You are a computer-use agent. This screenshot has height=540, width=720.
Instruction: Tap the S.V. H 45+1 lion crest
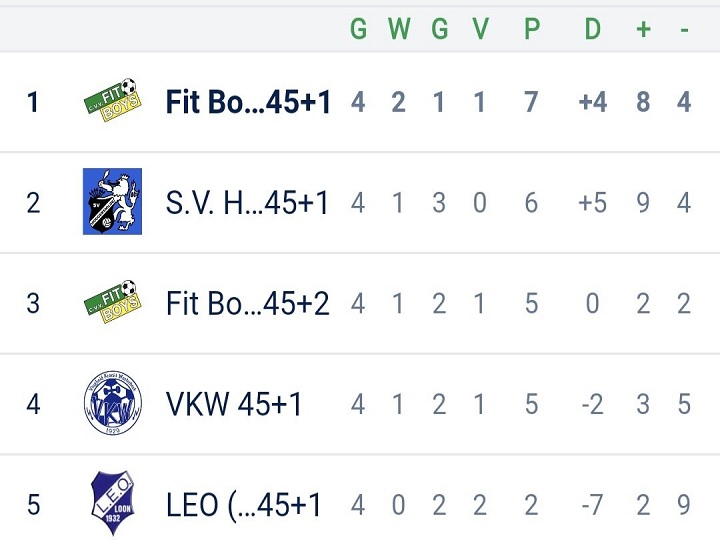112,201
